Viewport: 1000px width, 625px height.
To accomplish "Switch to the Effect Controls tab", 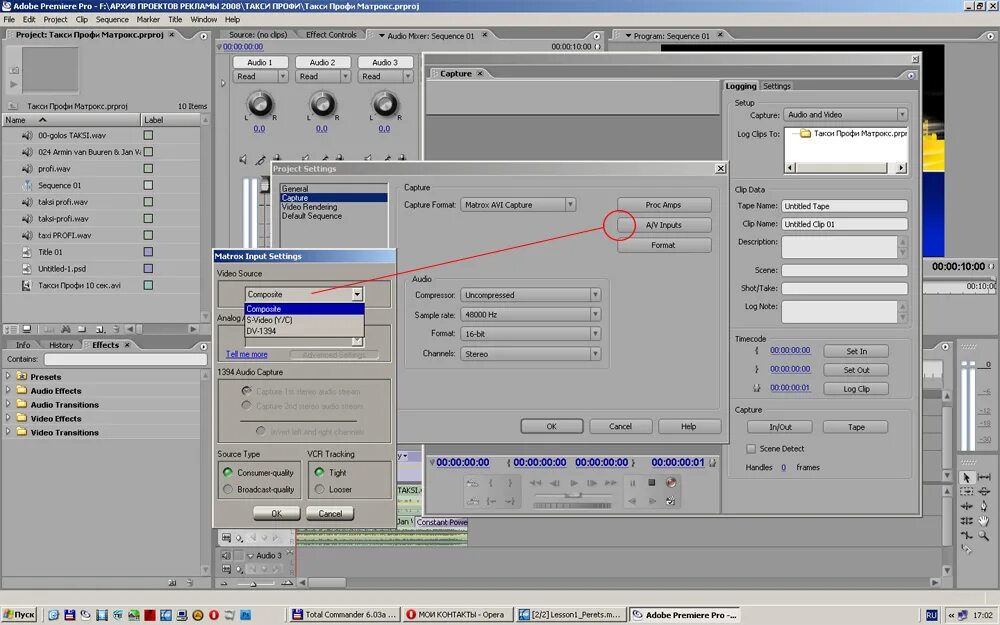I will (330, 34).
